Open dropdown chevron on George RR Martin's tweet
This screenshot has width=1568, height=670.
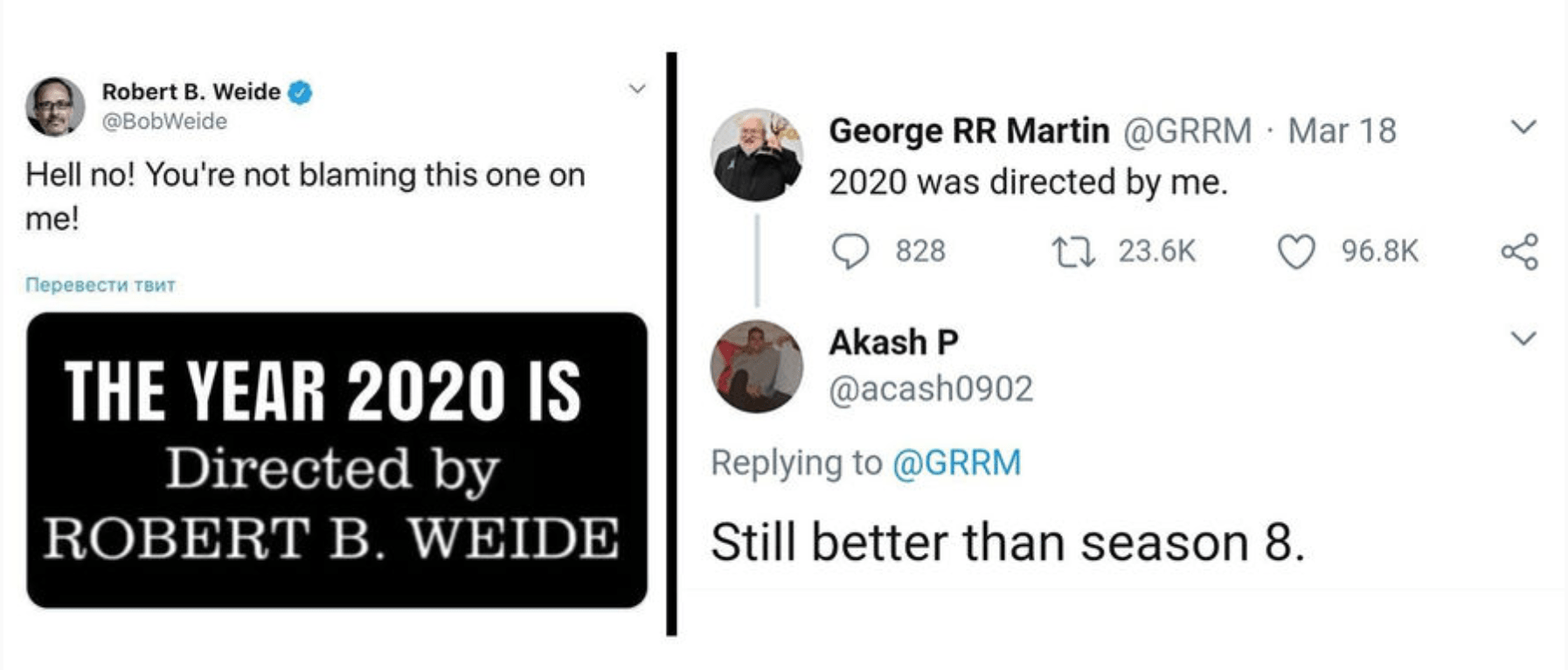(1523, 128)
